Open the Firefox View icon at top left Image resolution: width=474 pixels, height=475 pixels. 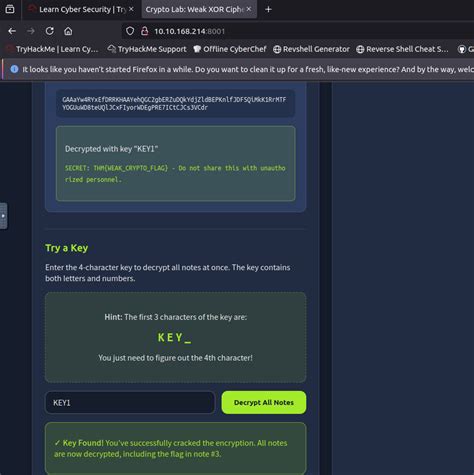pyautogui.click(x=10, y=9)
